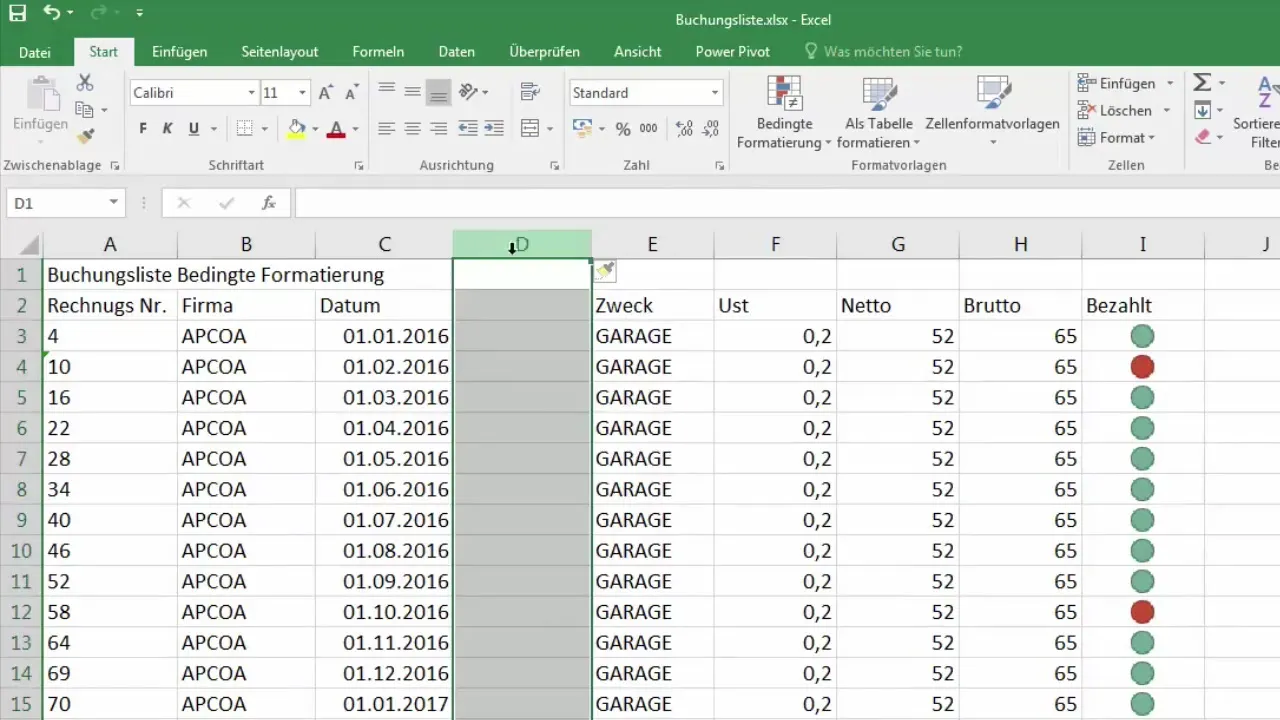The height and width of the screenshot is (720, 1280).
Task: Switch to the Formeln tab
Action: (x=378, y=52)
